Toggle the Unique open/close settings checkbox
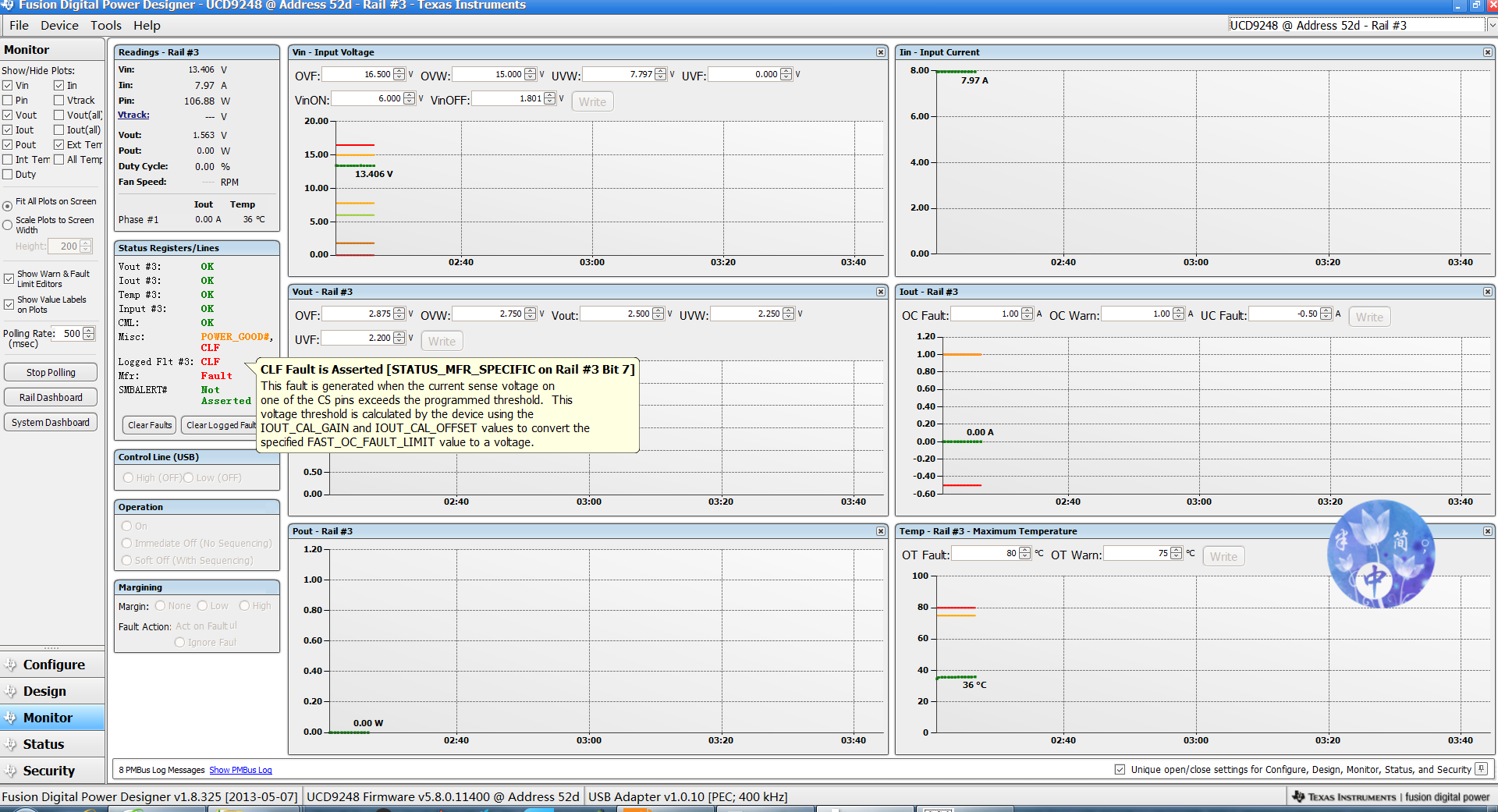Image resolution: width=1498 pixels, height=812 pixels. (x=1120, y=770)
